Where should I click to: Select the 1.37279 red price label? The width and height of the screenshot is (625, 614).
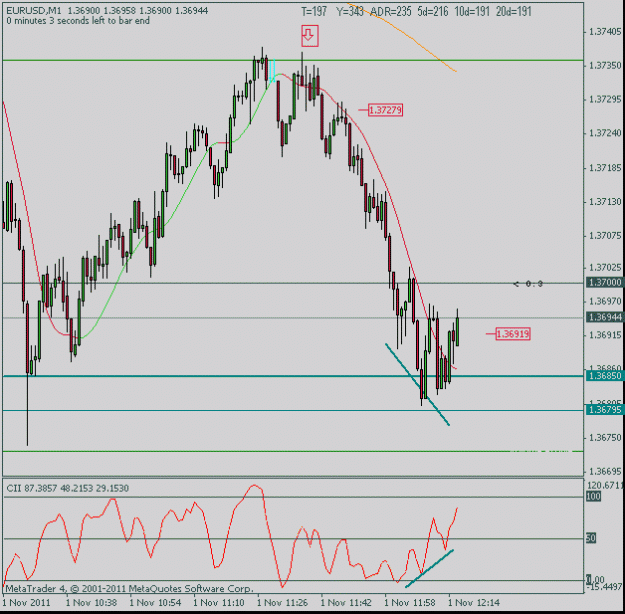[385, 110]
